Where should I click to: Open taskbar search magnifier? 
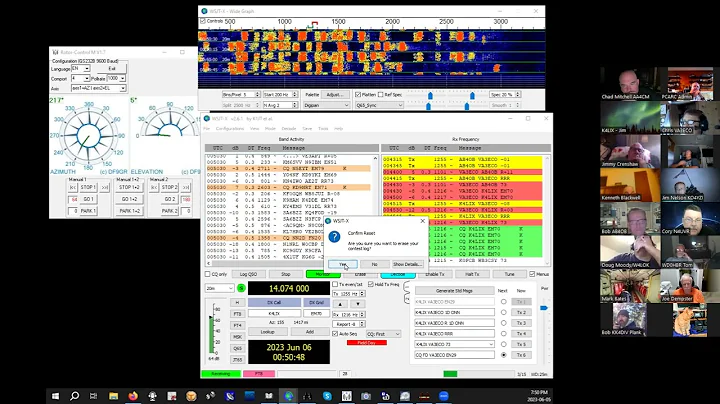point(74,396)
